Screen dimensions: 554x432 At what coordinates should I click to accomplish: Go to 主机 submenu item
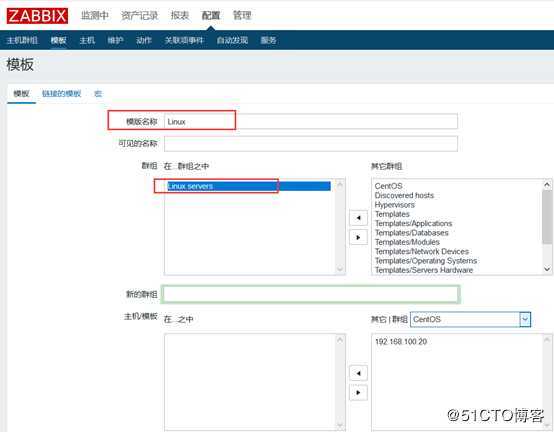pos(87,40)
